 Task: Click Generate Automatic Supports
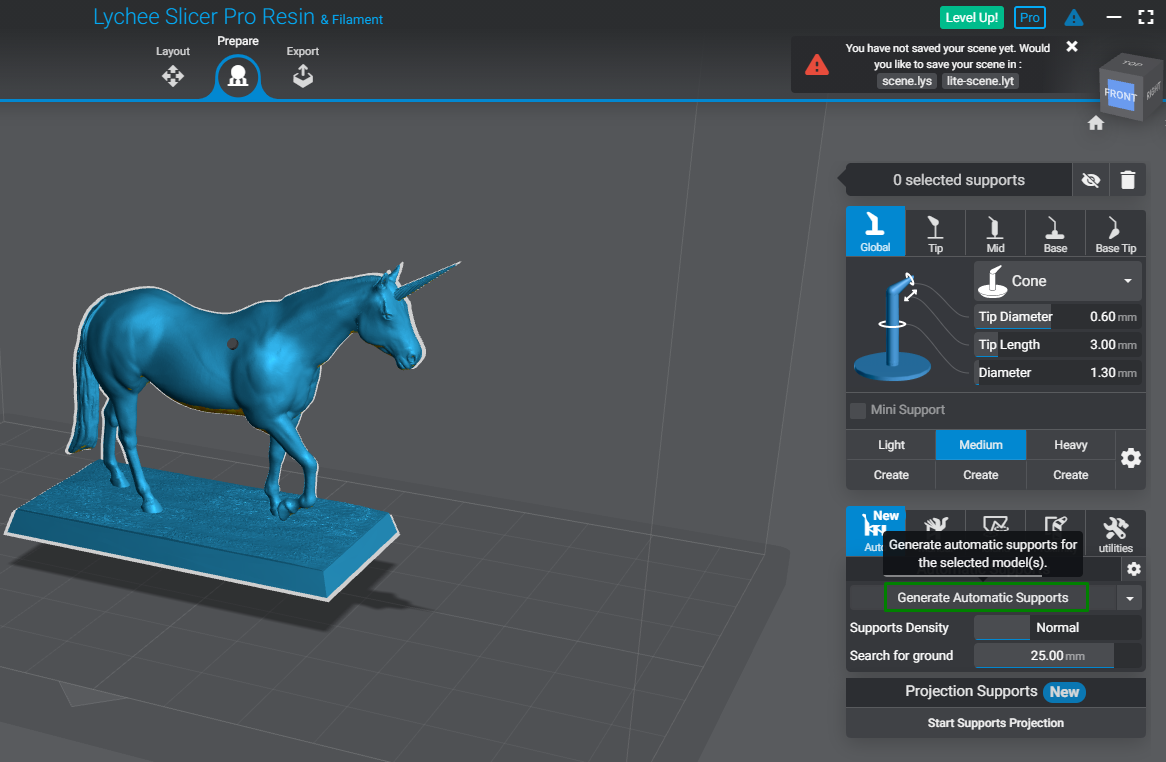click(986, 597)
